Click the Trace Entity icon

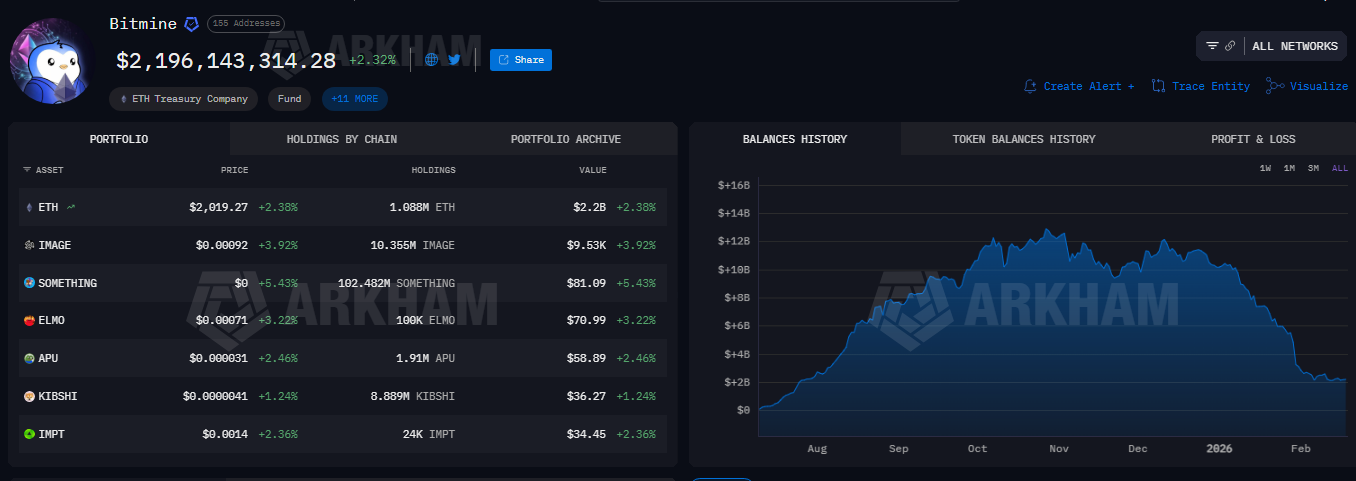[1158, 86]
